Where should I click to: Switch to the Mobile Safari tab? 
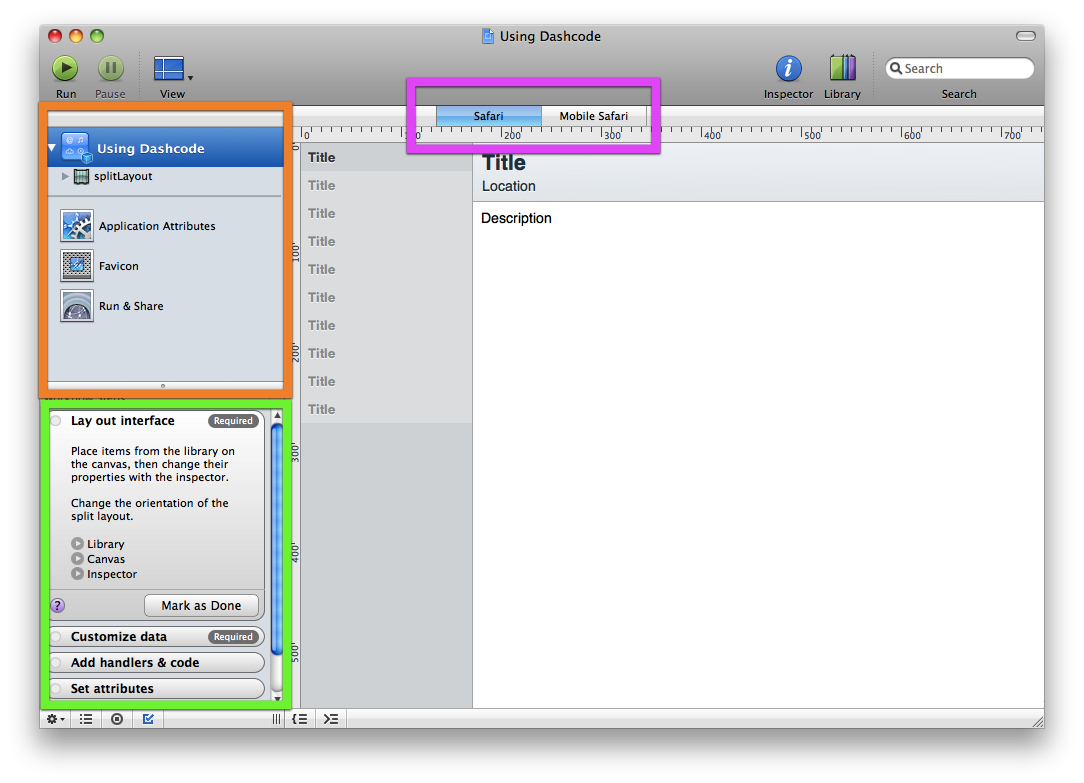[594, 116]
